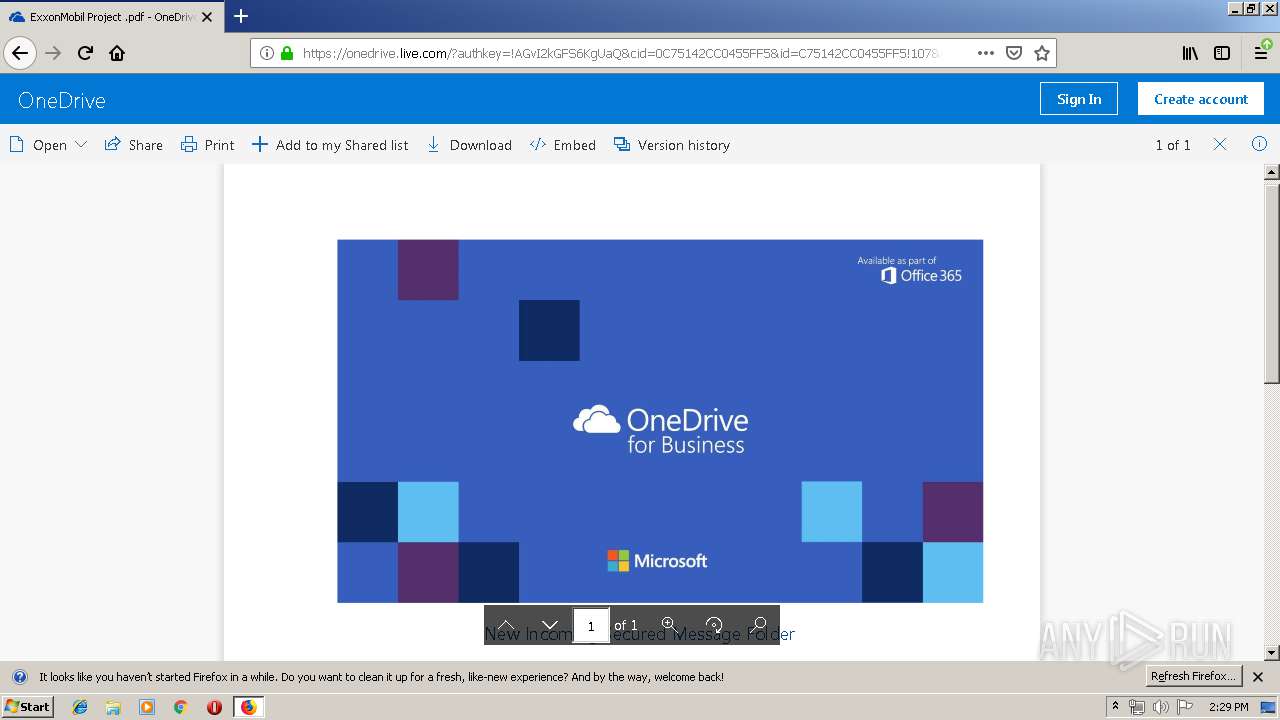1280x720 pixels.
Task: Open Windows Explorer folder in taskbar
Action: (x=113, y=707)
